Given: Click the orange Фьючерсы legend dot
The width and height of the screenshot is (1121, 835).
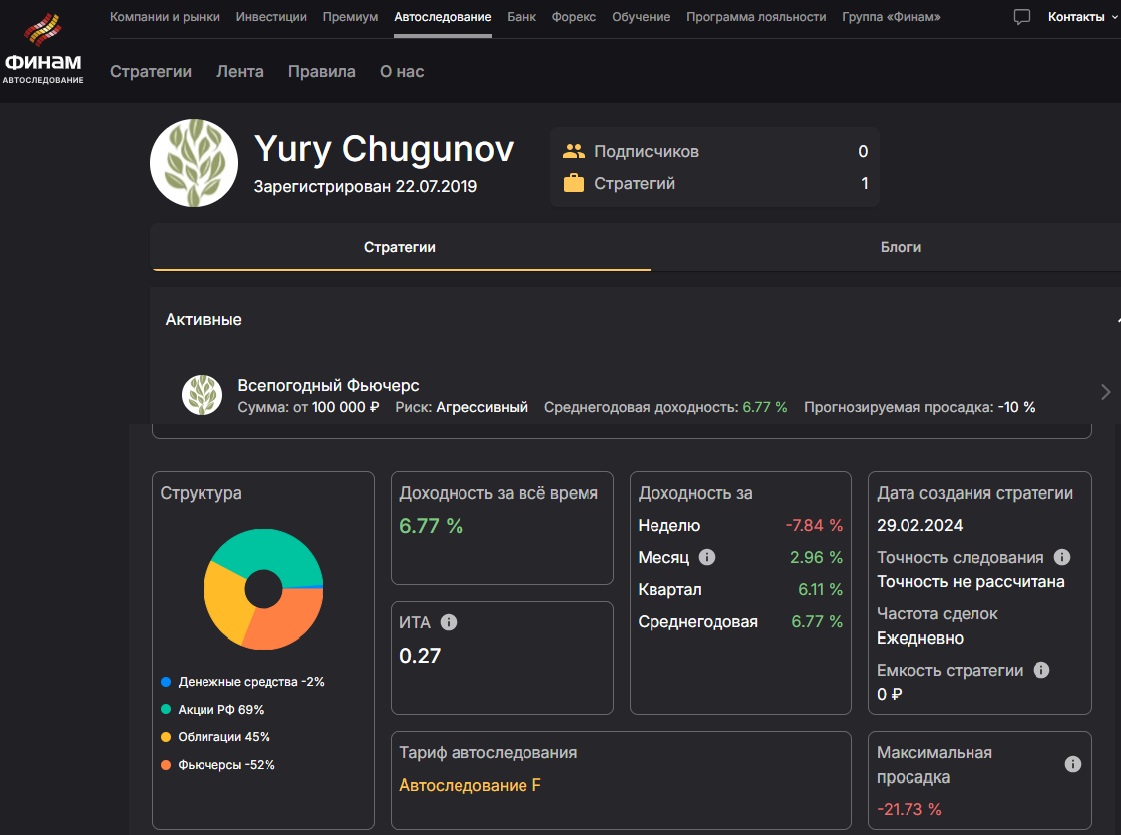Looking at the screenshot, I should [166, 765].
